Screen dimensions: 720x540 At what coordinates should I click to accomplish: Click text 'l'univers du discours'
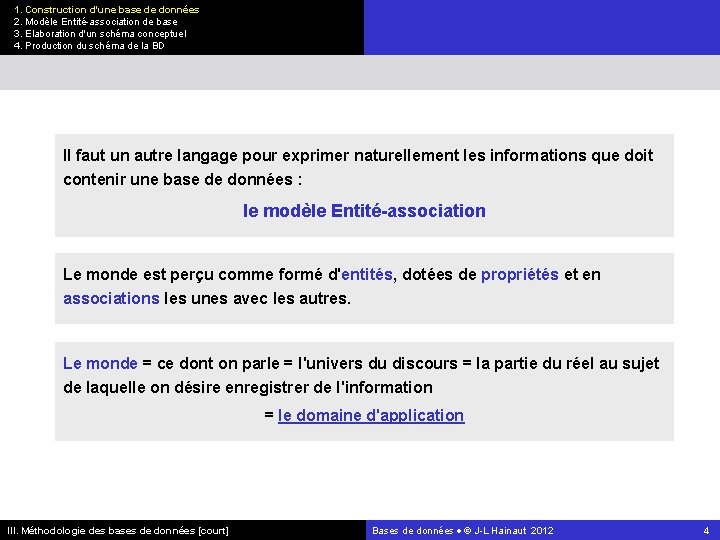[378, 363]
